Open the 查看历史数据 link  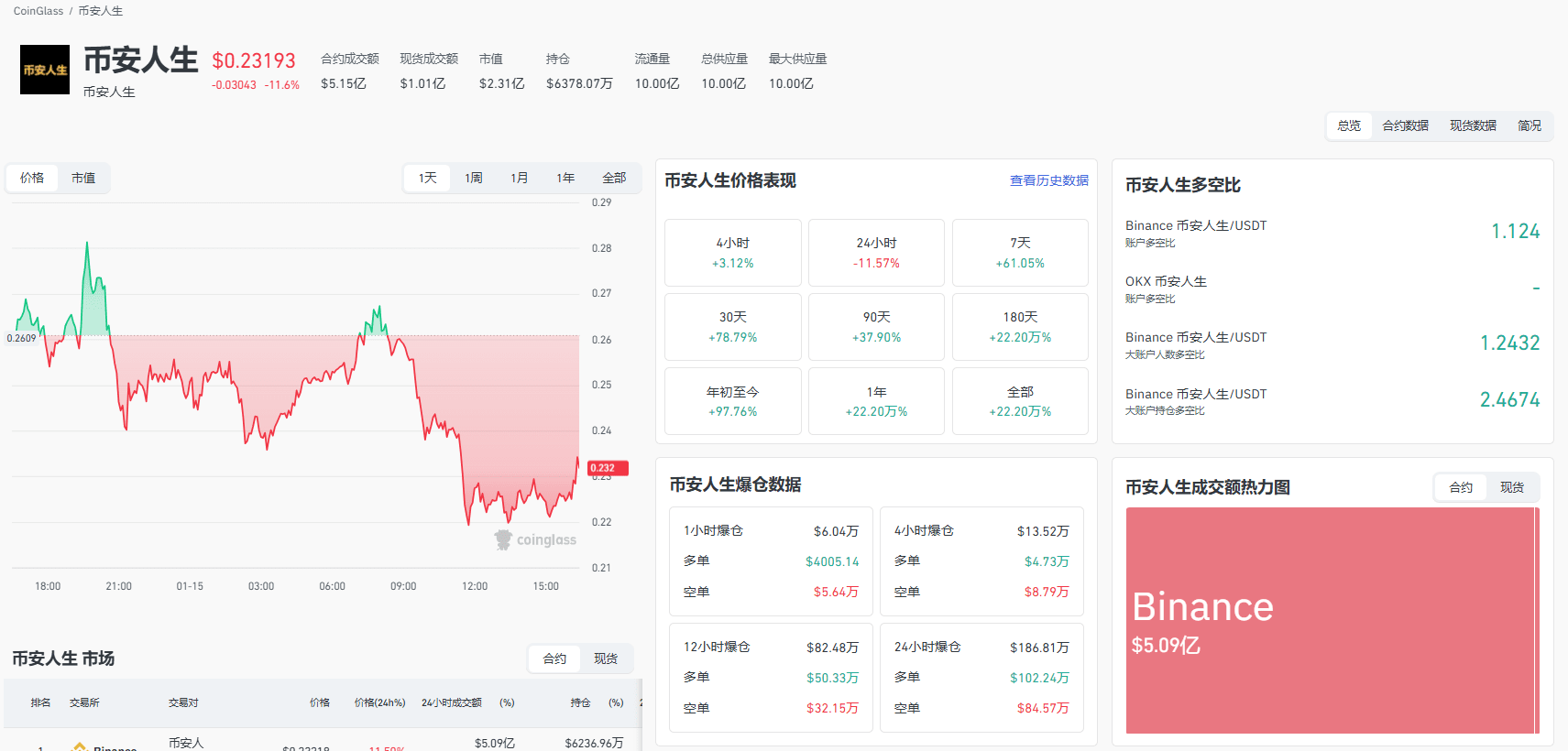[x=1049, y=180]
